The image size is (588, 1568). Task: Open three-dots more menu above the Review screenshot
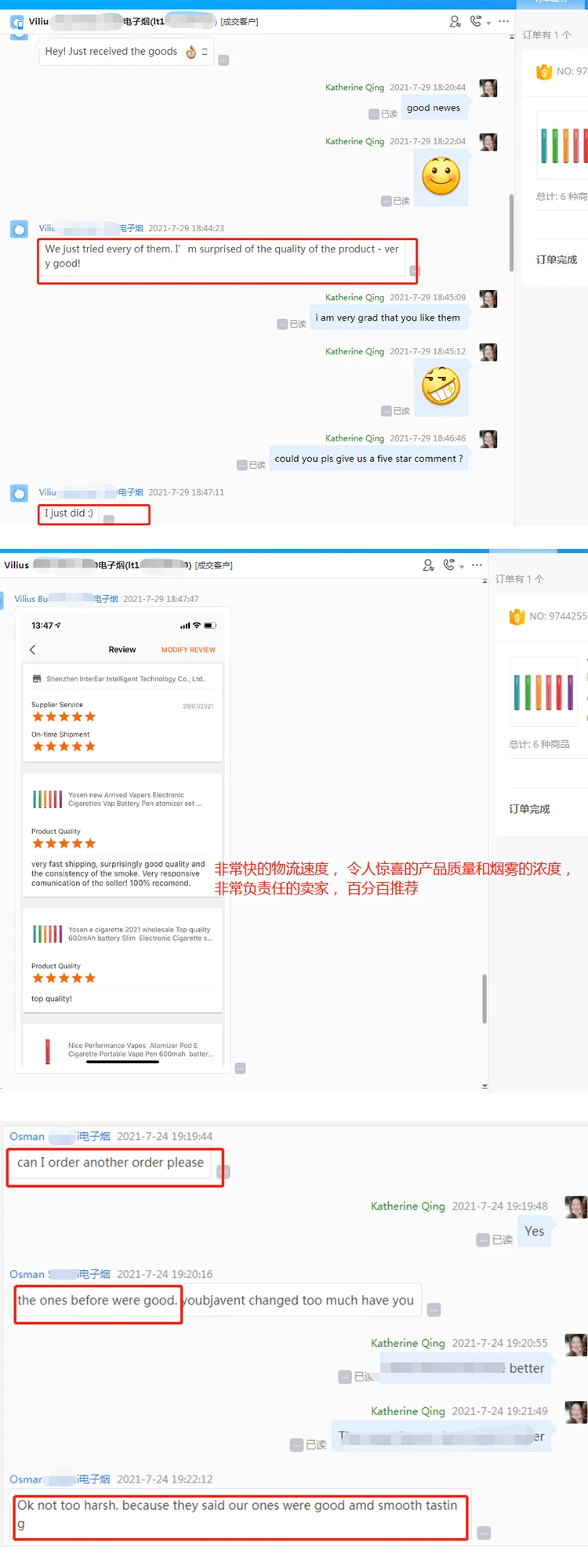[x=477, y=565]
